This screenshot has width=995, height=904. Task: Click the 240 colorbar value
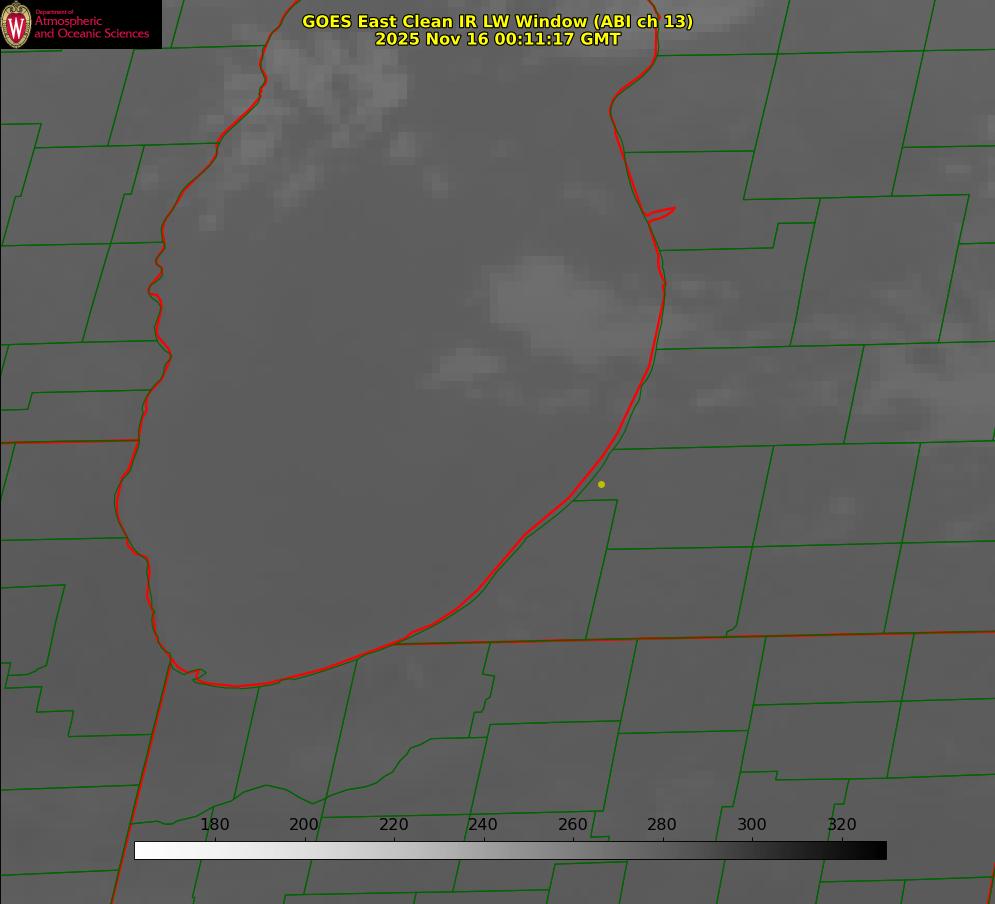[x=483, y=825]
